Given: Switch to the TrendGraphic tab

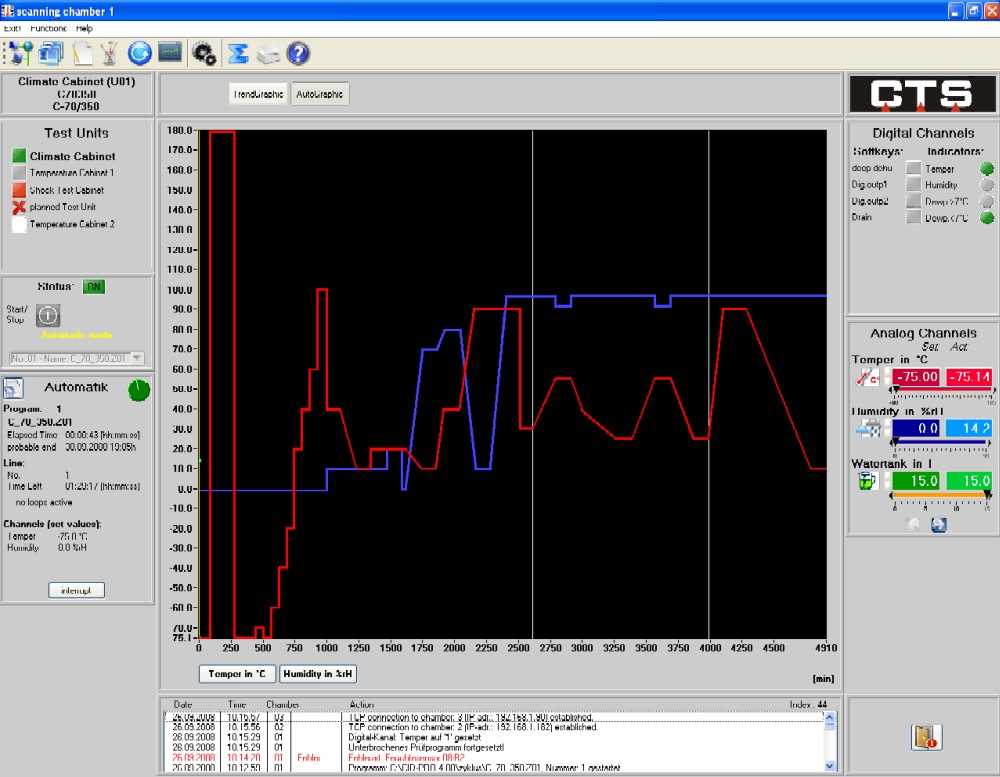Looking at the screenshot, I should click(258, 94).
